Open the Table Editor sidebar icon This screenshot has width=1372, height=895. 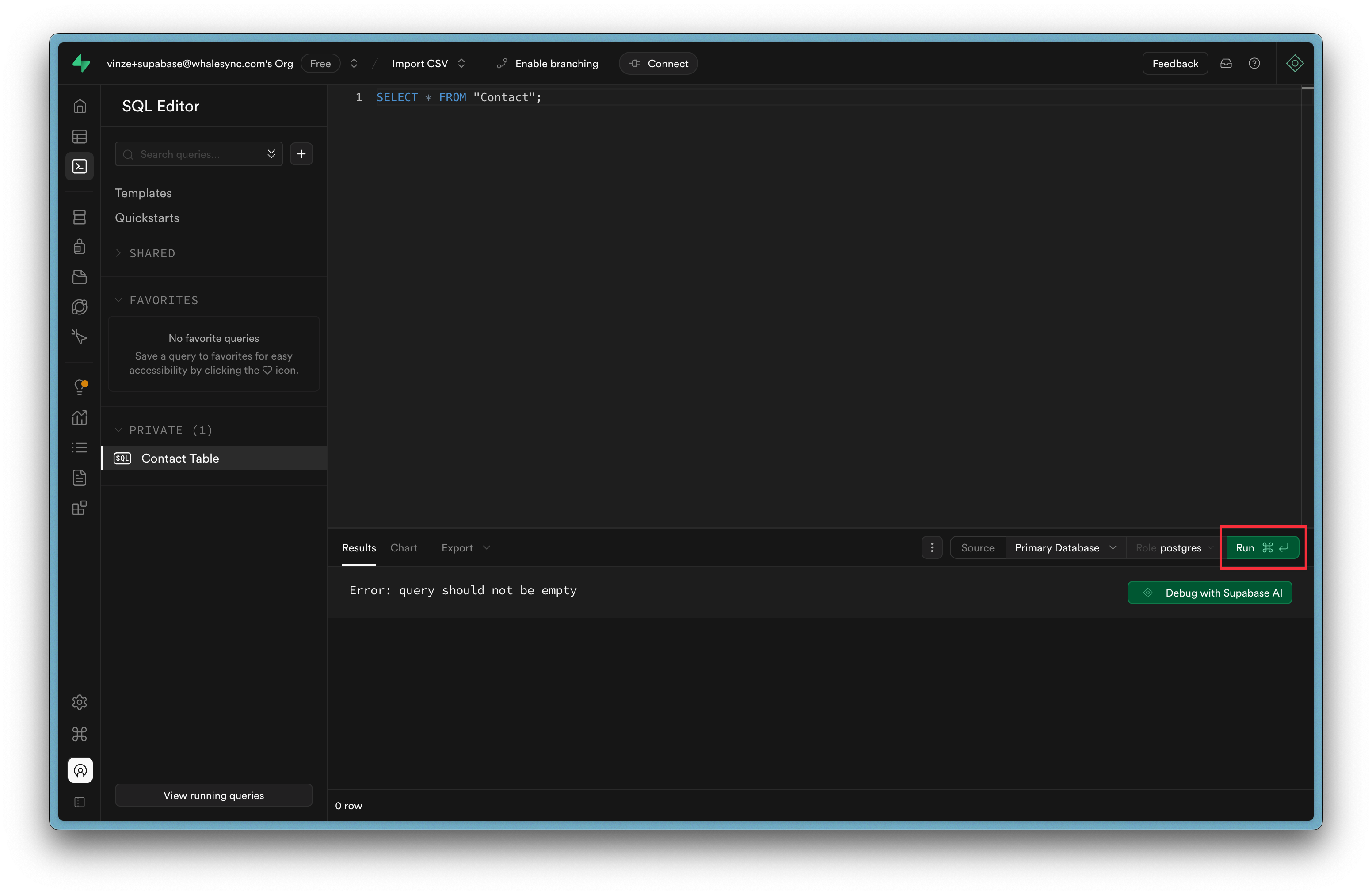click(x=80, y=137)
